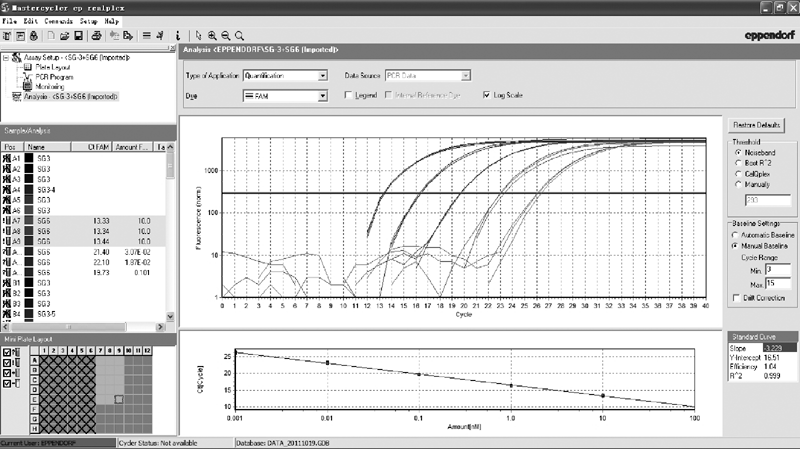Click the PCR Program curve icon in tree

[28, 77]
